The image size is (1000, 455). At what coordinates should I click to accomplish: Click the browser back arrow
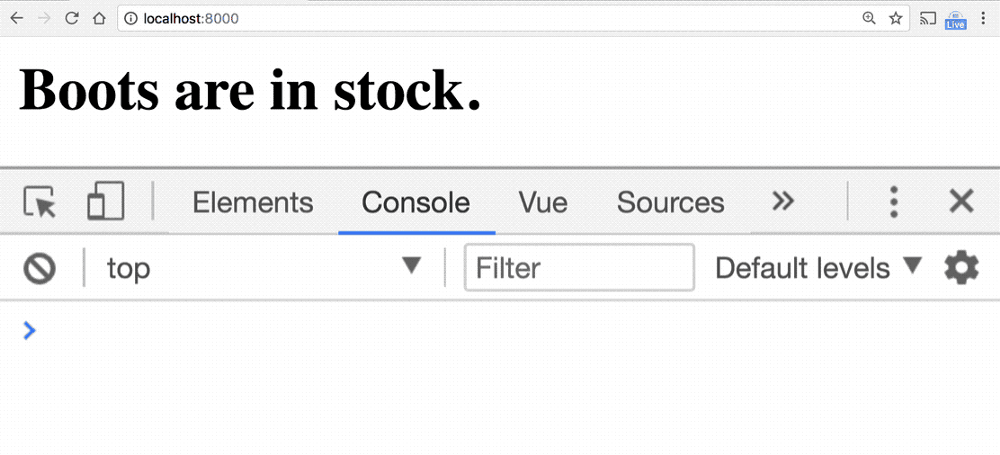[17, 19]
